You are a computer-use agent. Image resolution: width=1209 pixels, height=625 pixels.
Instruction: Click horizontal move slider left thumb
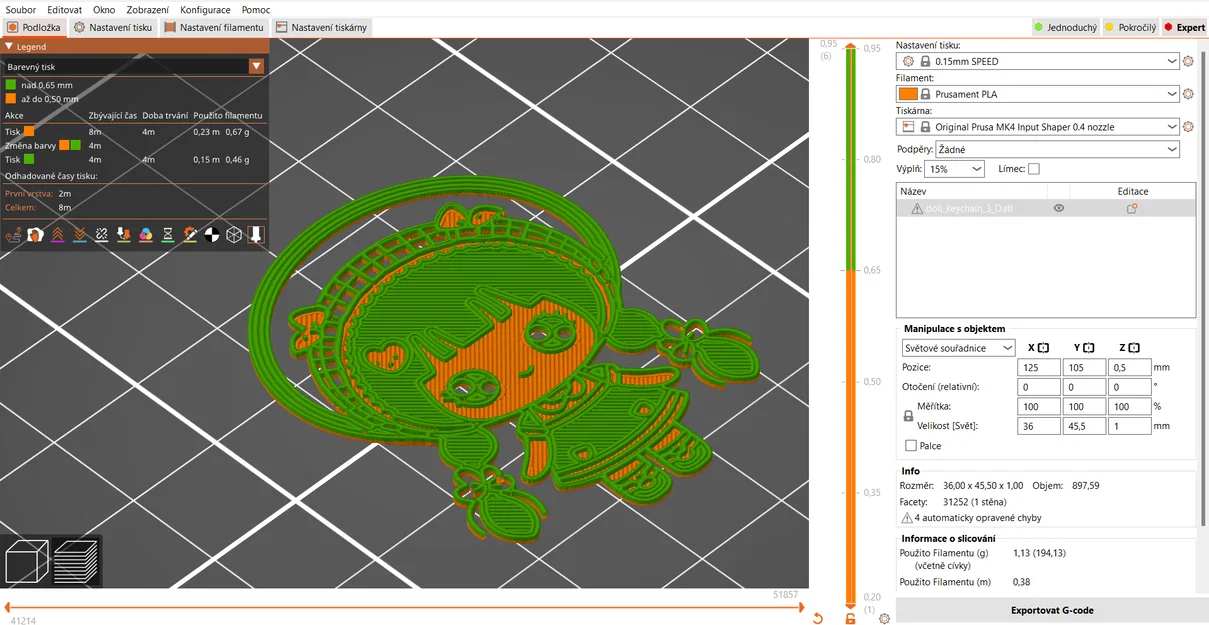point(8,607)
